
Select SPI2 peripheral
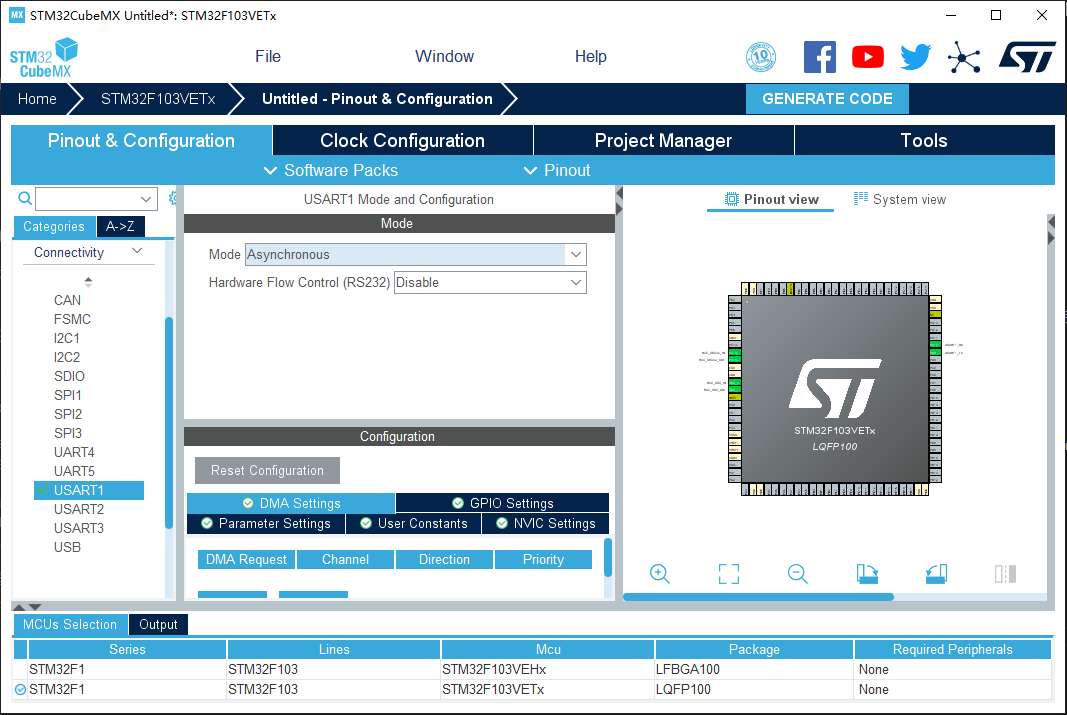[x=67, y=414]
